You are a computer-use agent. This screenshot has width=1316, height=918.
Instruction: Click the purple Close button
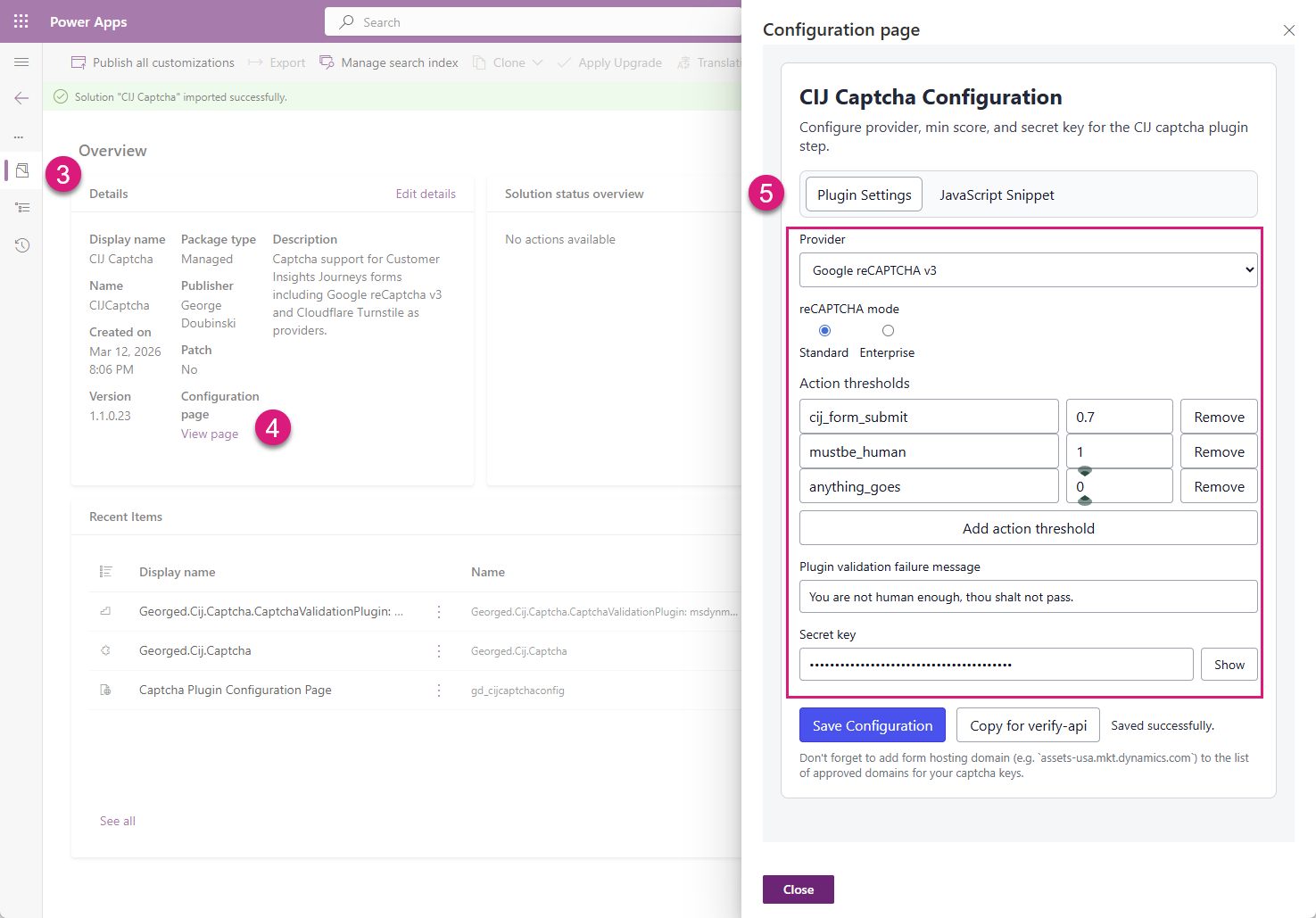coord(798,889)
